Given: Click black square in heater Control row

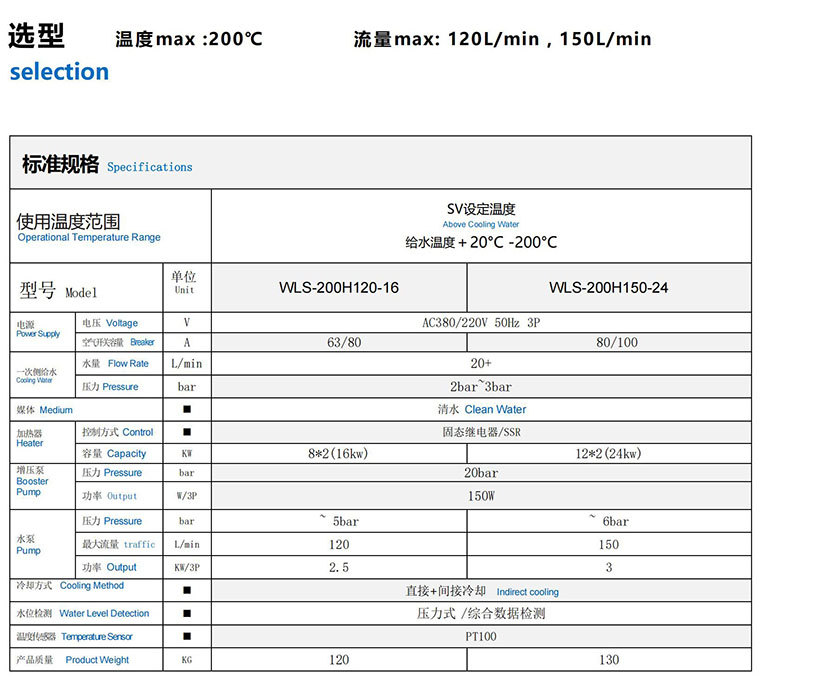Looking at the screenshot, I should [x=186, y=433].
